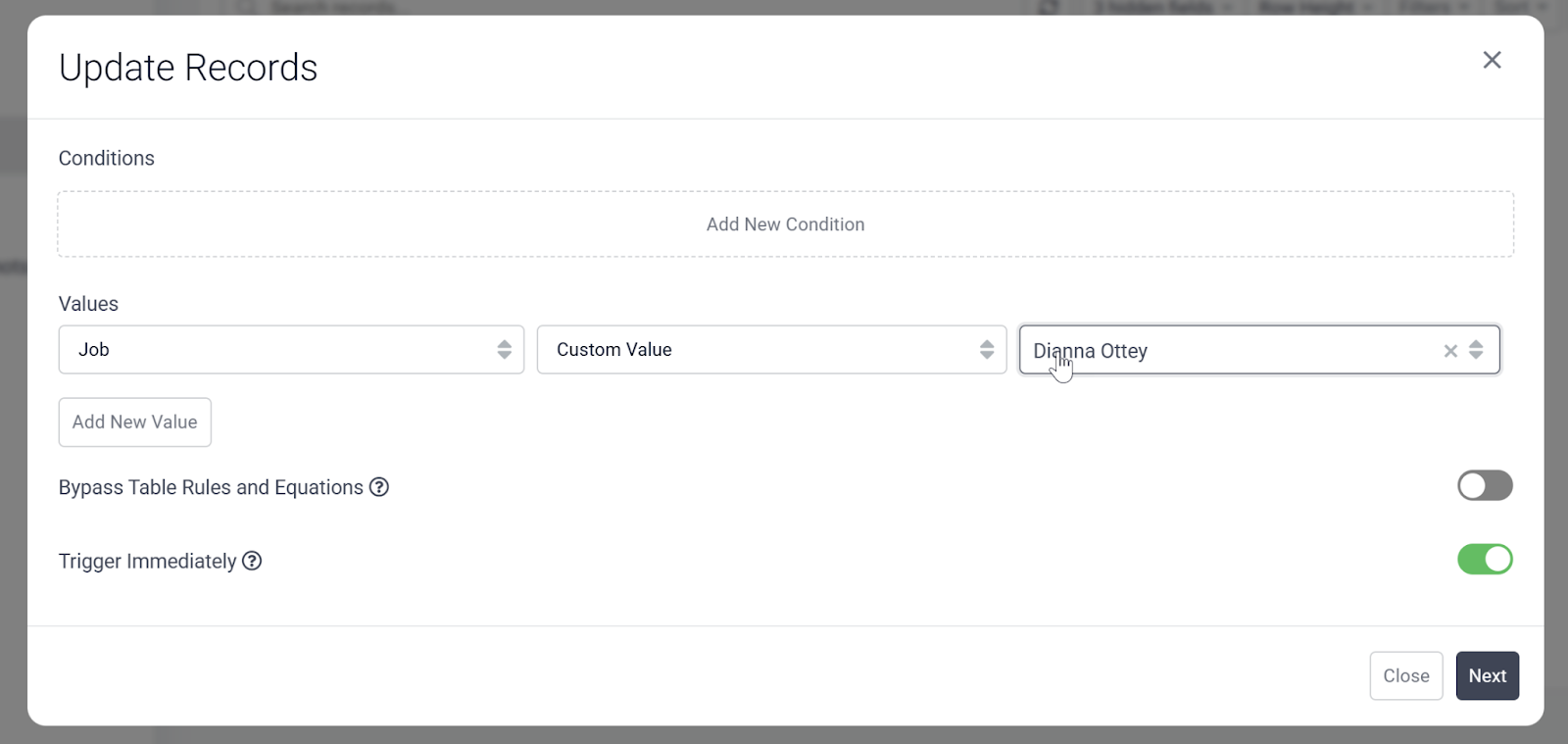Click the Close button in footer

tap(1405, 675)
